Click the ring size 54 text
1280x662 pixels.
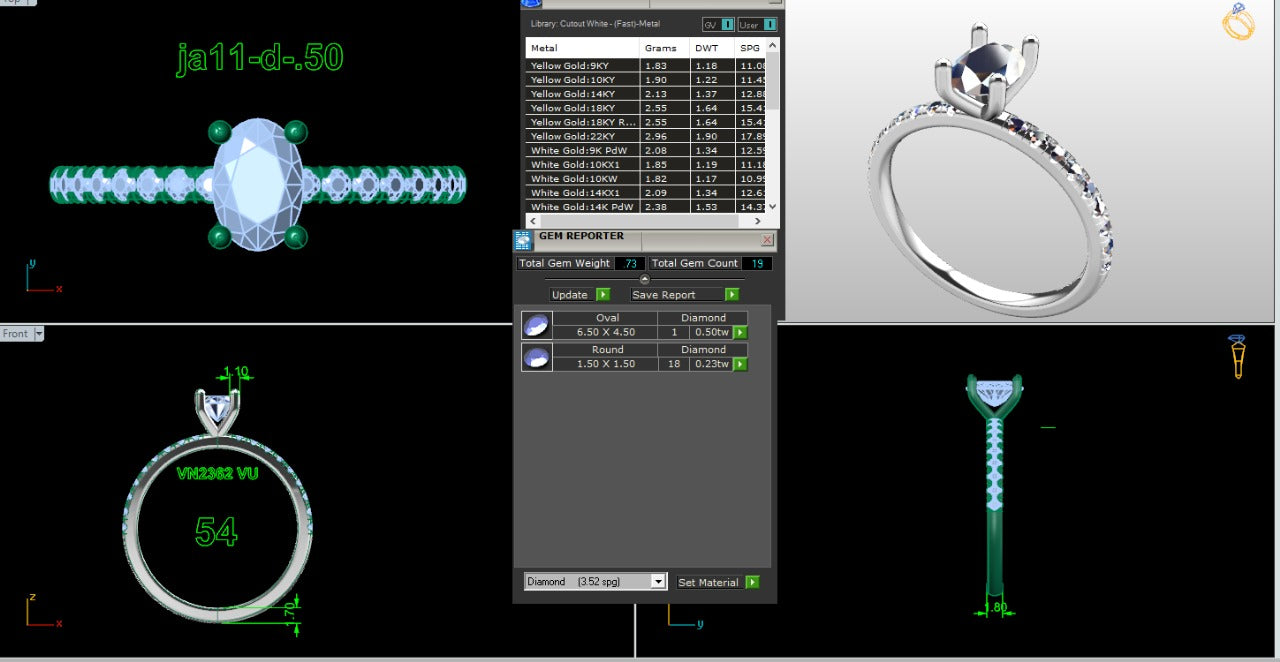(x=216, y=531)
